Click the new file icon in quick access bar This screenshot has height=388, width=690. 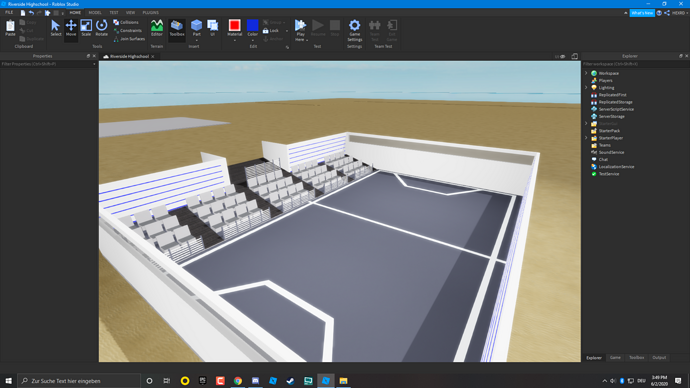pos(23,13)
